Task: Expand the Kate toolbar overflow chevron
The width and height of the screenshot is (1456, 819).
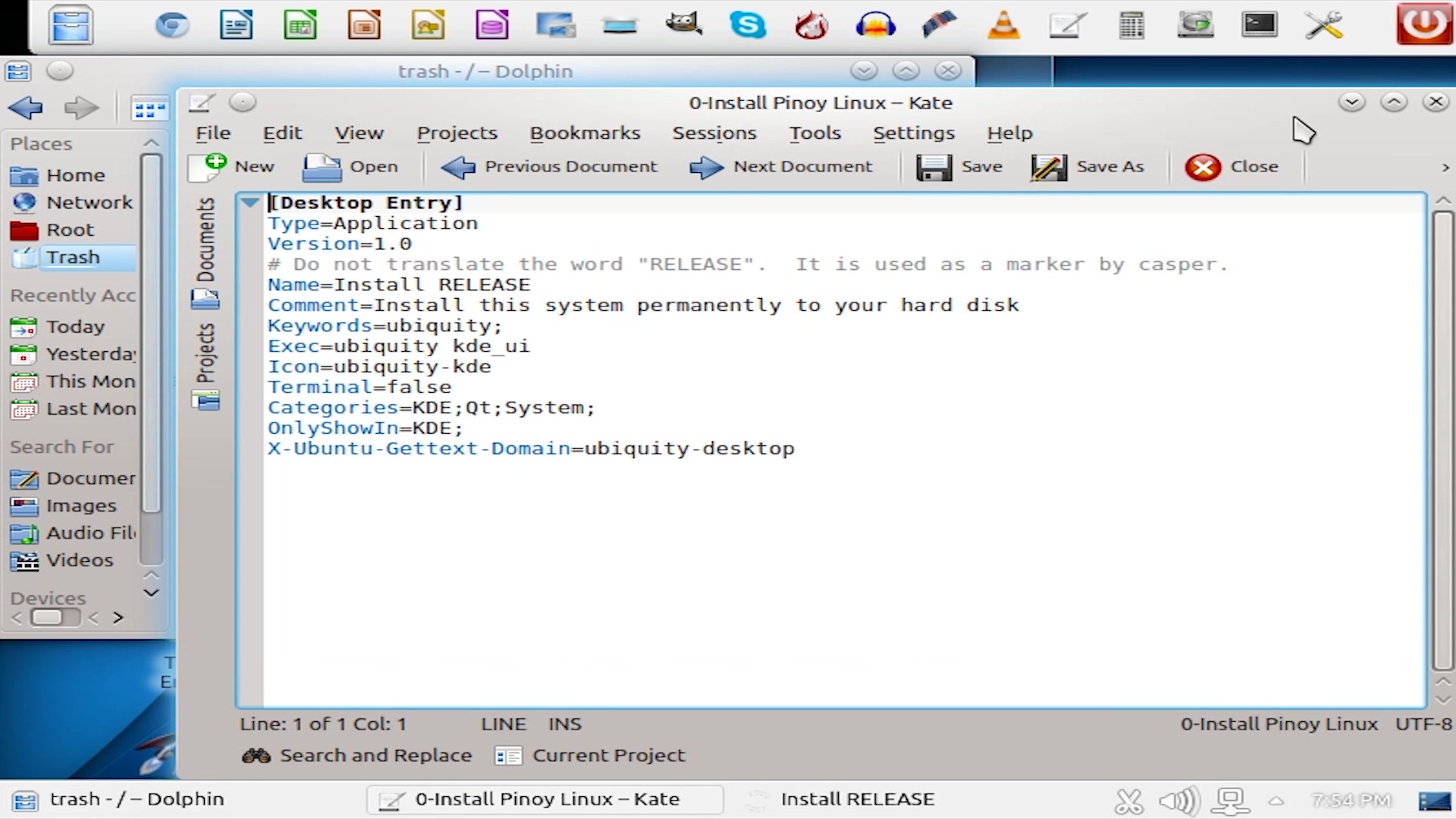Action: pyautogui.click(x=1445, y=168)
